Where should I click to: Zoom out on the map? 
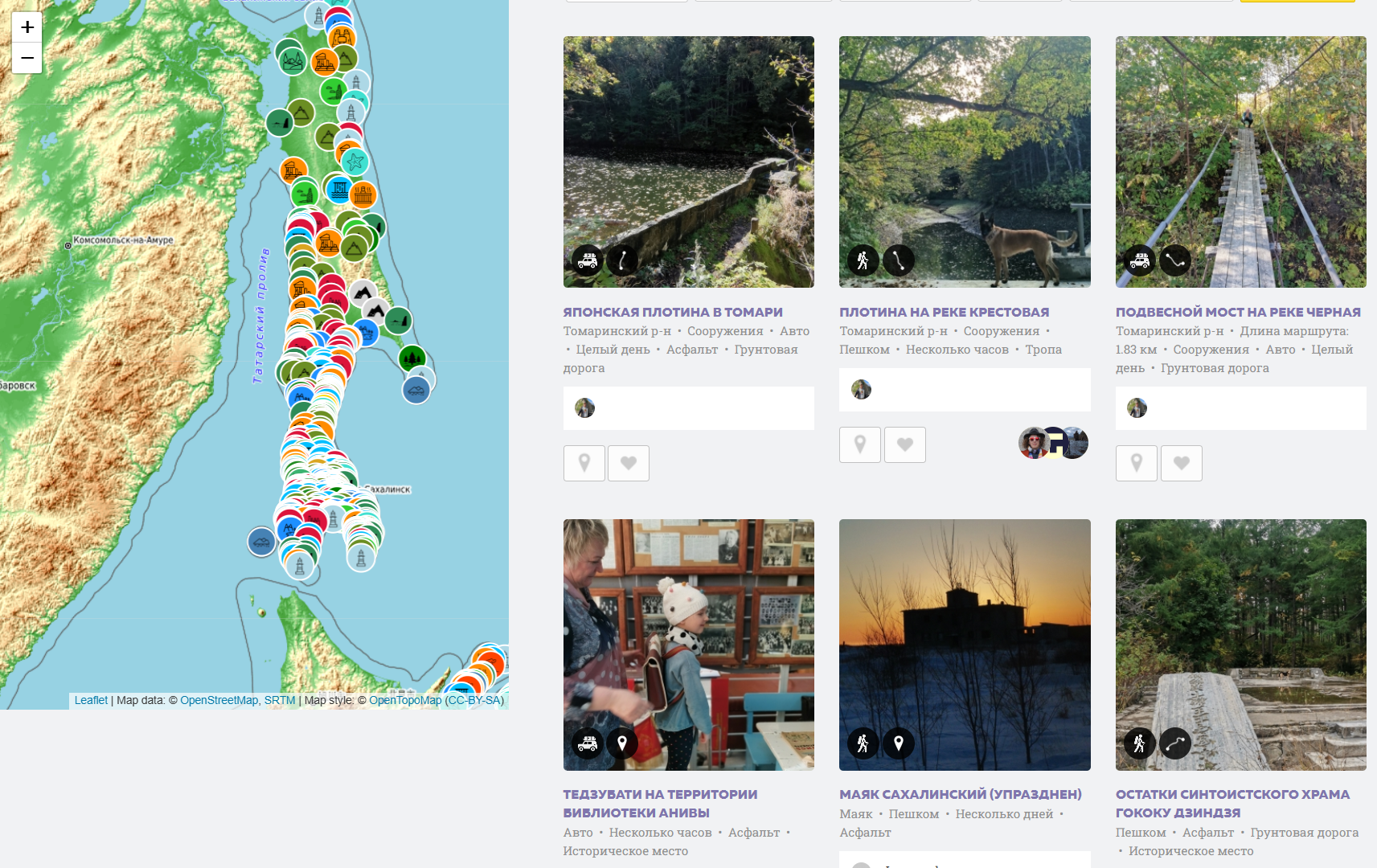point(27,58)
